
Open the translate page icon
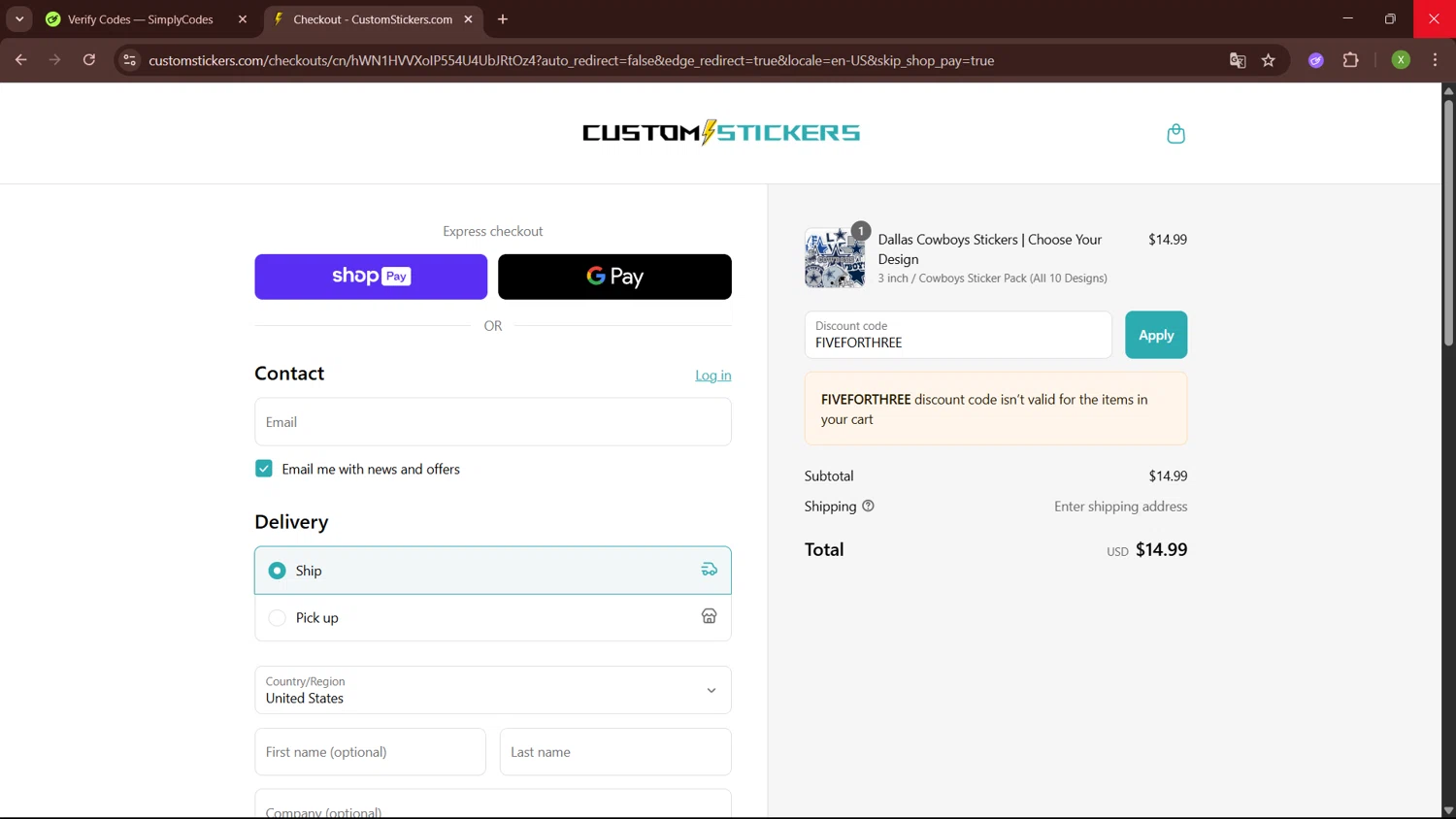point(1238,60)
